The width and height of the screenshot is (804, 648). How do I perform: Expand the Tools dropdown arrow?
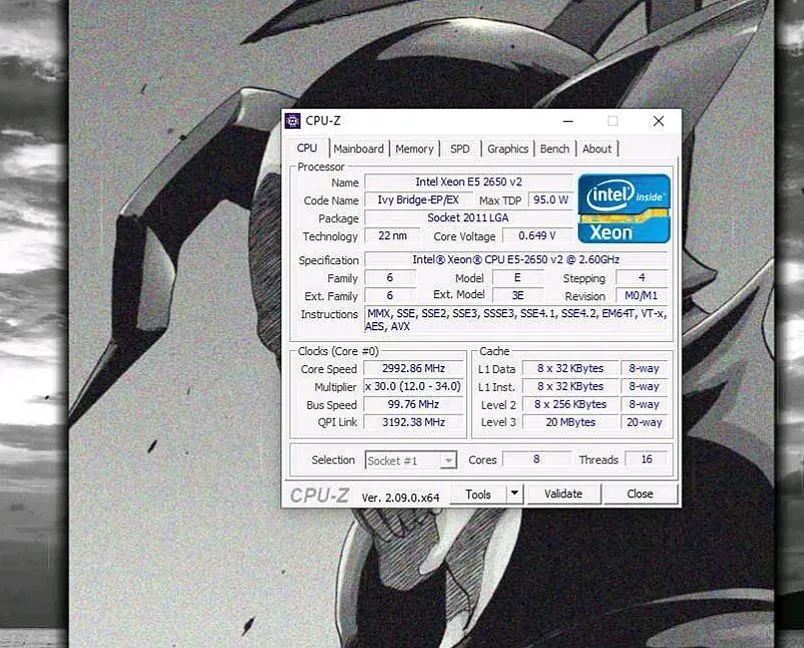point(515,493)
